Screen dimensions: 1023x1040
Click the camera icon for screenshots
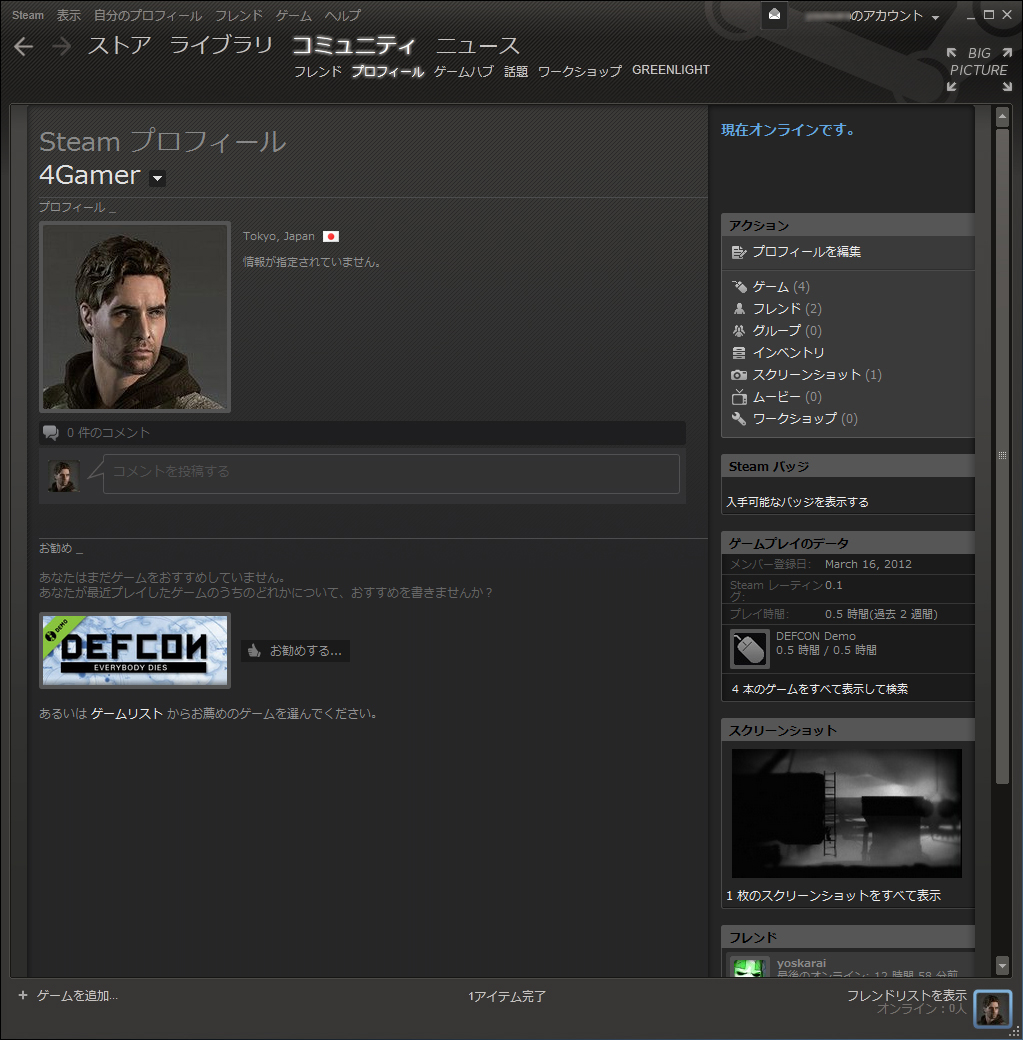739,375
